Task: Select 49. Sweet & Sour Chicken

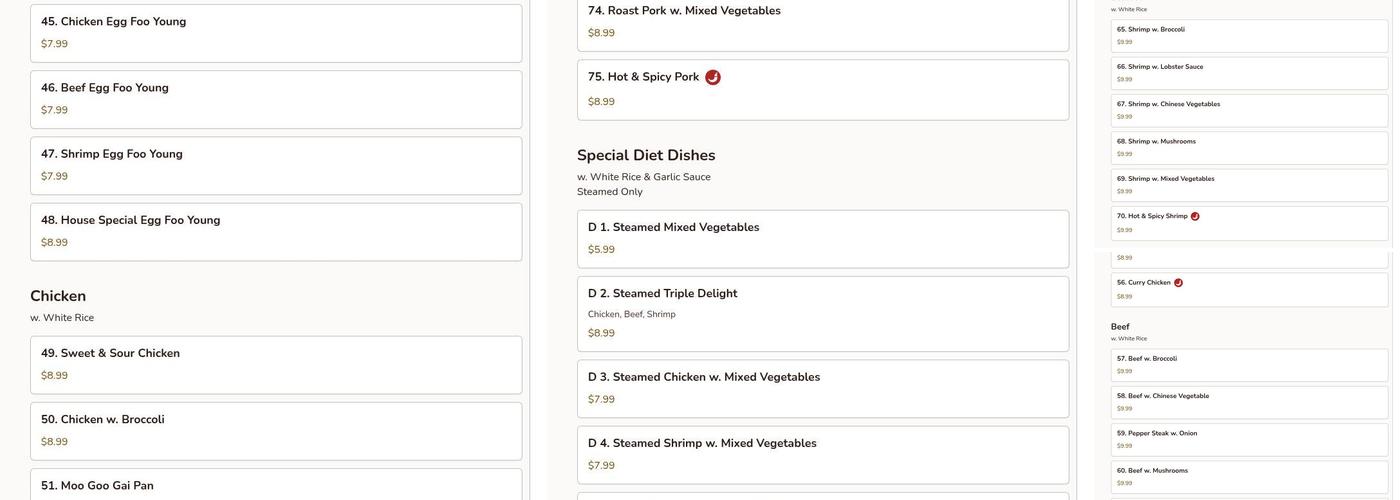Action: point(276,365)
